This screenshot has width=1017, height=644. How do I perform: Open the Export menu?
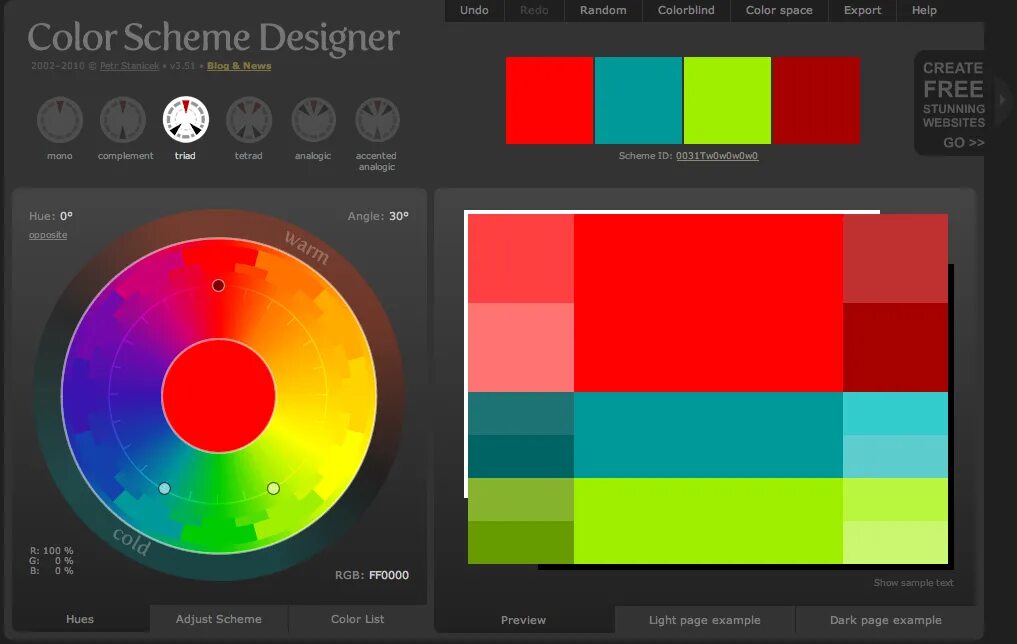863,10
